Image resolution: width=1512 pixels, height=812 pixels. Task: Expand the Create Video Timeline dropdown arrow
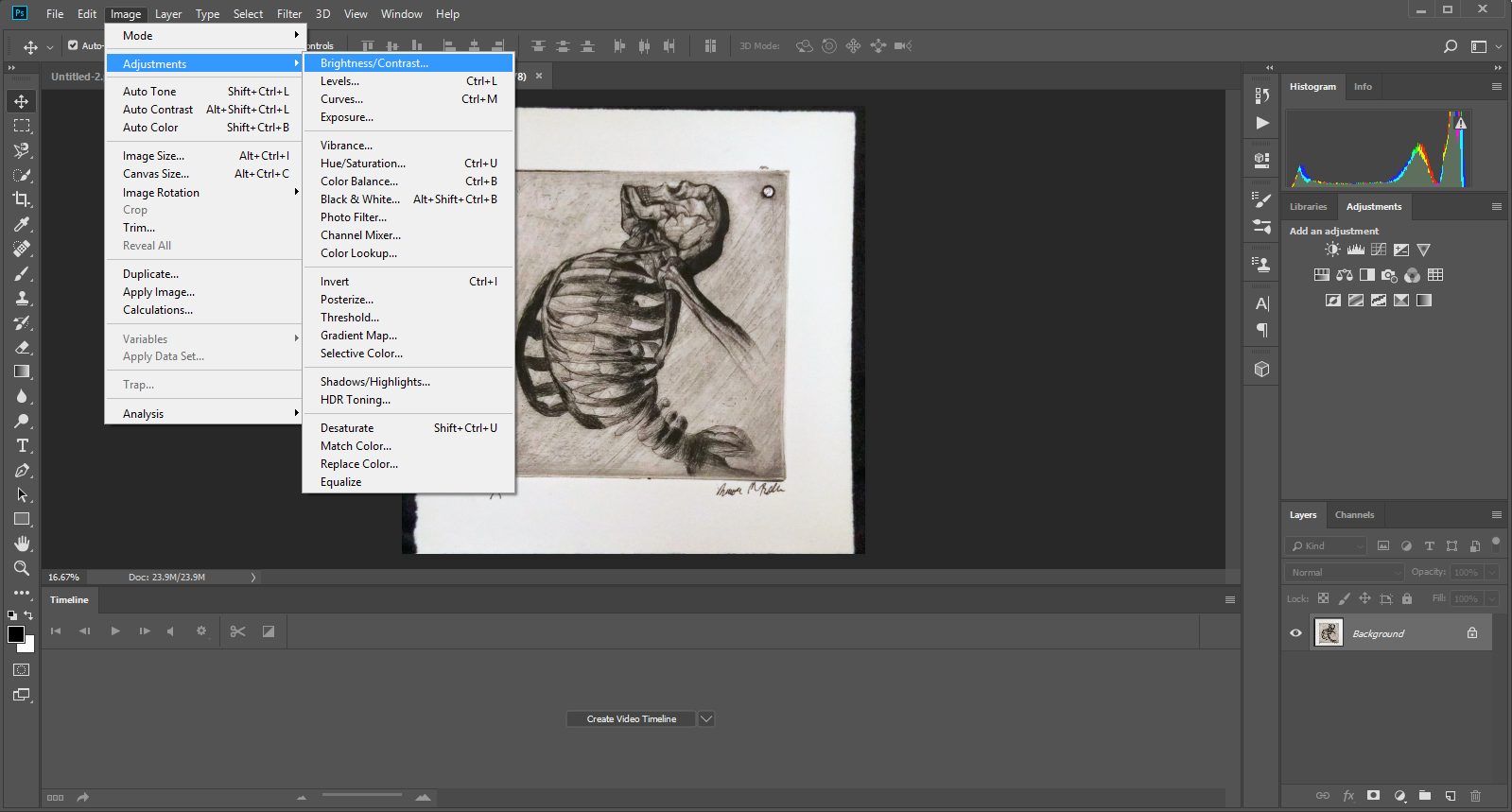pyautogui.click(x=706, y=719)
